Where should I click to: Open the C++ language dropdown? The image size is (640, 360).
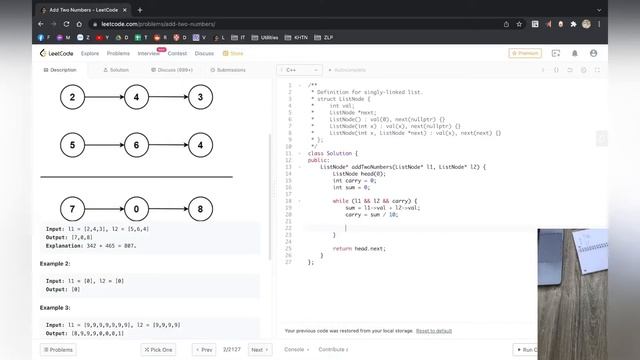coord(299,70)
